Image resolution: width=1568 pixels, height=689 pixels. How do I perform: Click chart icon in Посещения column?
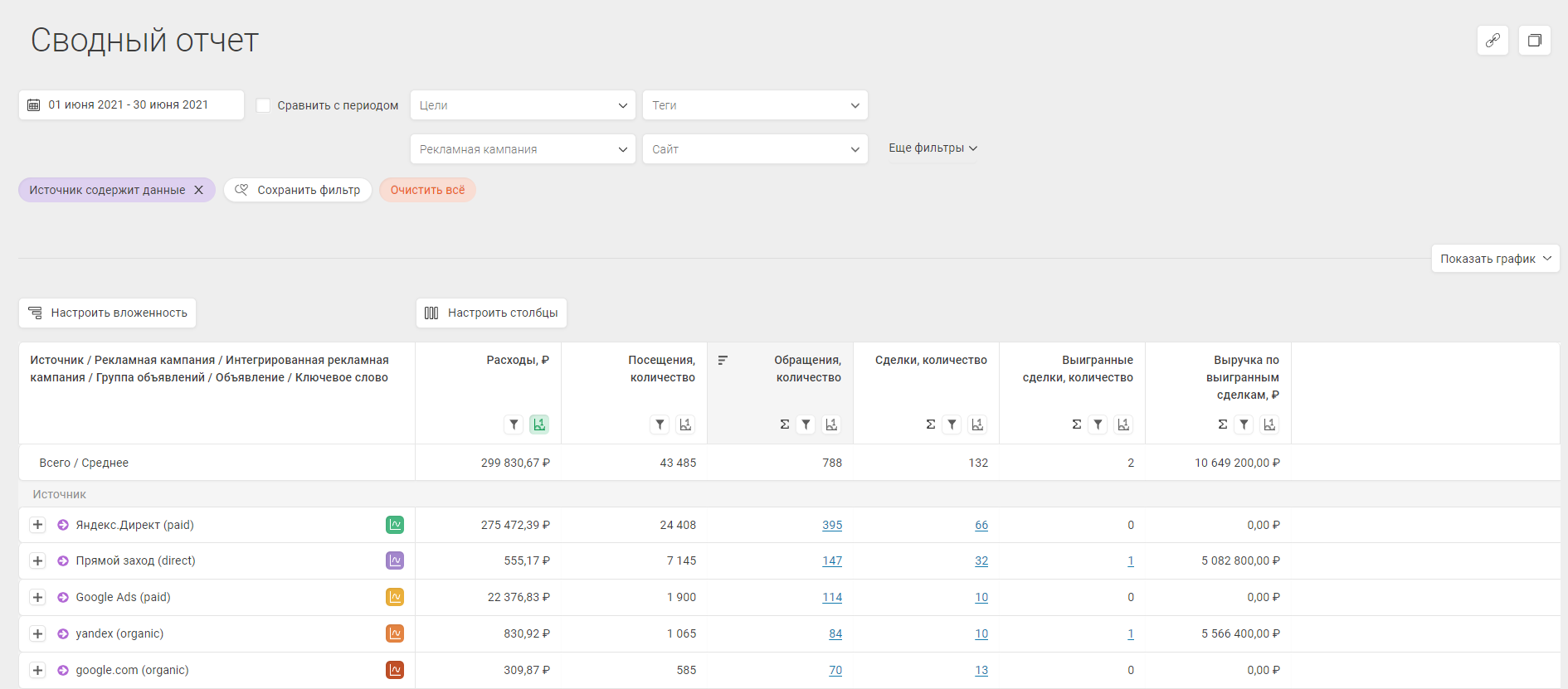tap(685, 425)
